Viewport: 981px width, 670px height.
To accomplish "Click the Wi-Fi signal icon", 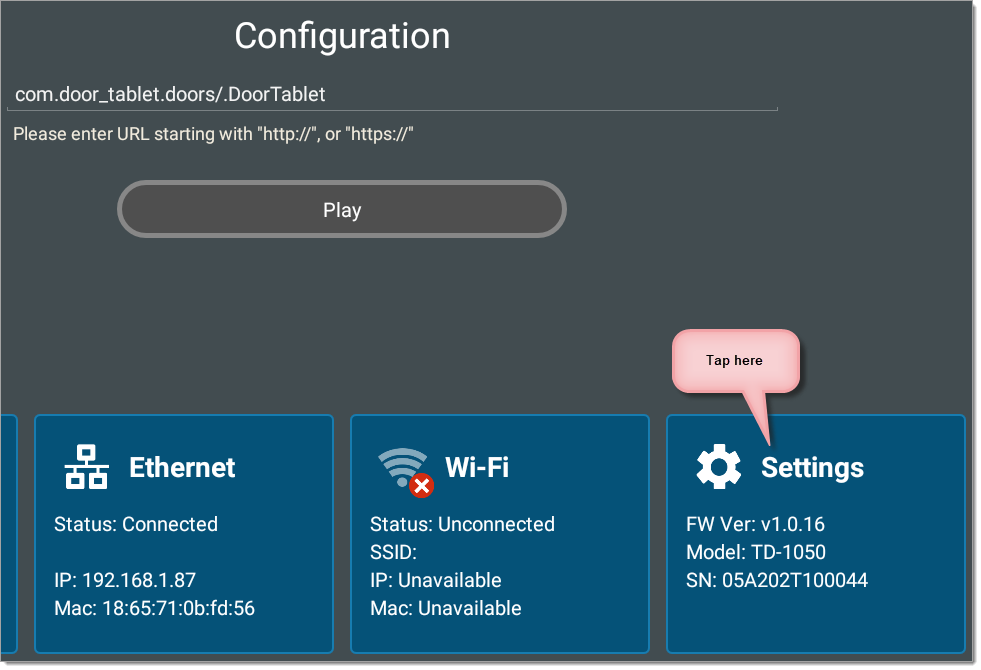I will [x=402, y=467].
